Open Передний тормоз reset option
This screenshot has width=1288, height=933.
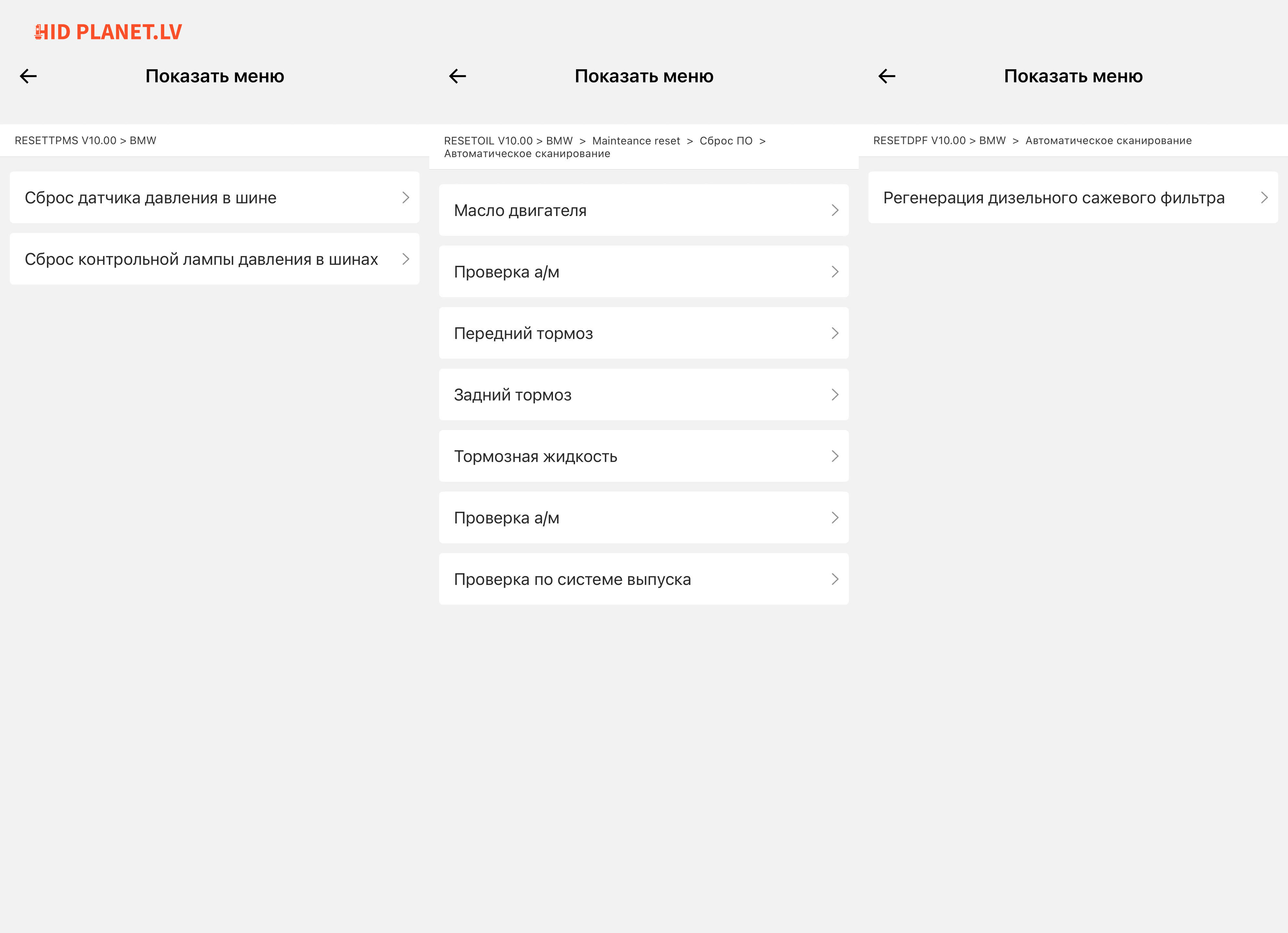click(x=643, y=333)
